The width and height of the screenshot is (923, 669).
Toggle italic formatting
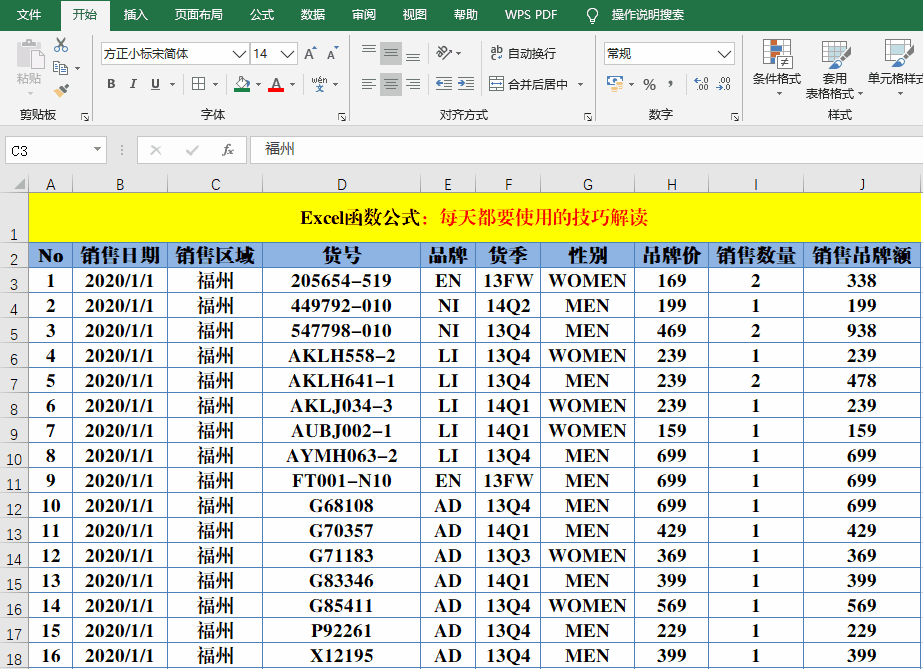(133, 84)
